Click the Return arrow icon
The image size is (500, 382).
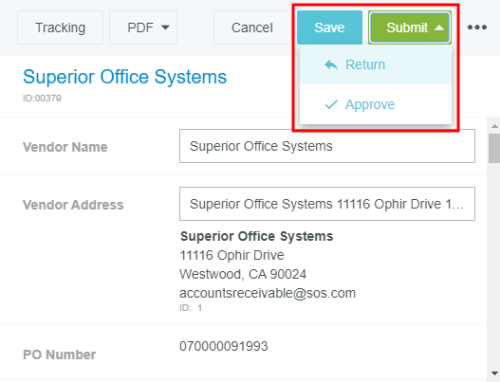pyautogui.click(x=331, y=65)
